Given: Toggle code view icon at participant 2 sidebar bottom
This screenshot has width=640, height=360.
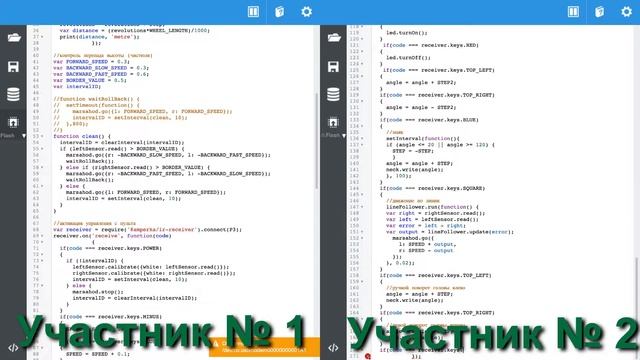Looking at the screenshot, I should 333,348.
